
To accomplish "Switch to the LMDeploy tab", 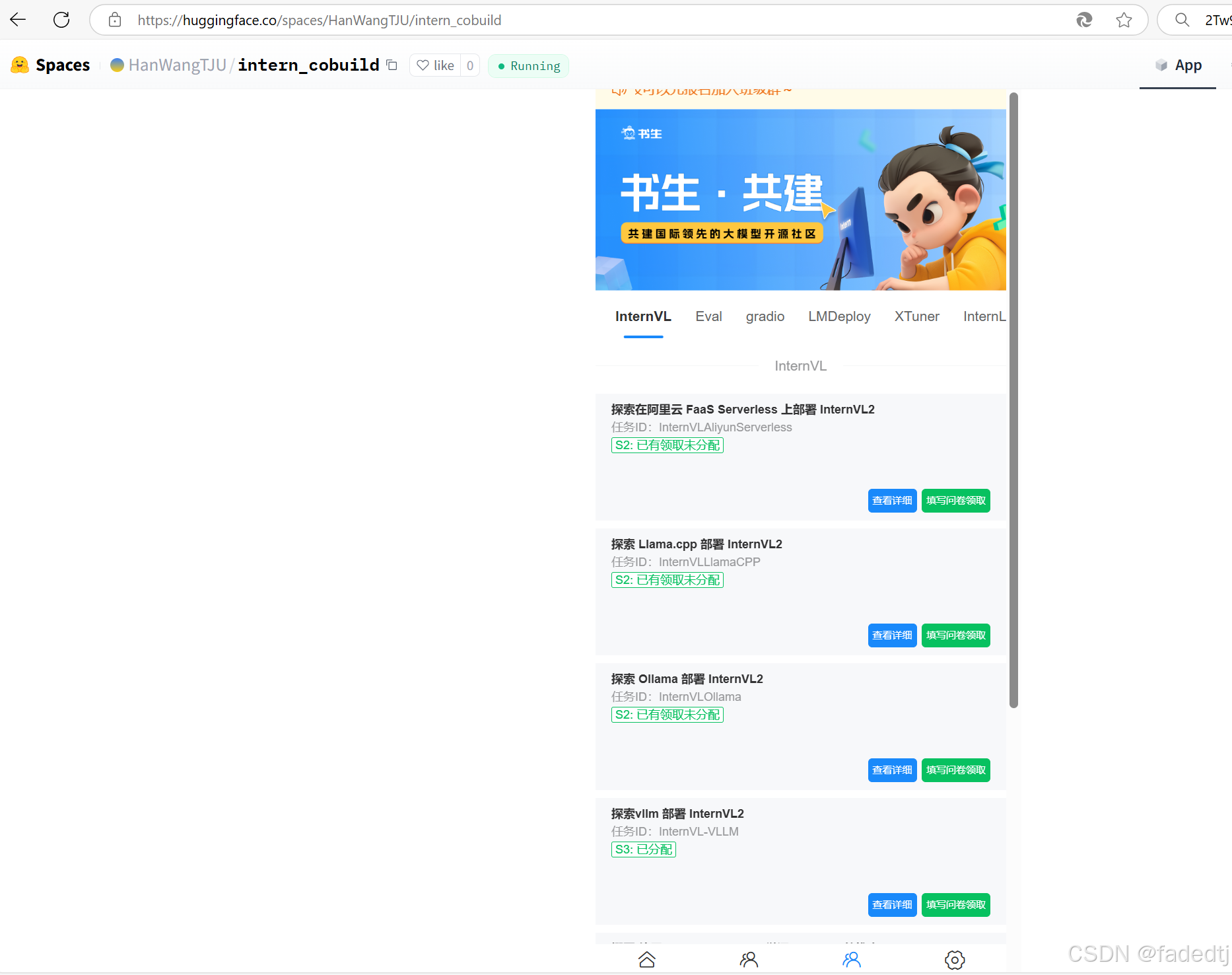I will point(839,316).
